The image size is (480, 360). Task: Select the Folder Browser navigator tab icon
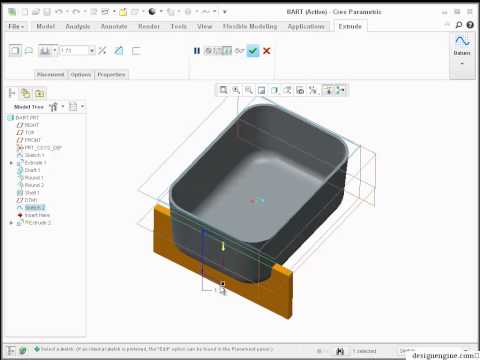coord(25,93)
